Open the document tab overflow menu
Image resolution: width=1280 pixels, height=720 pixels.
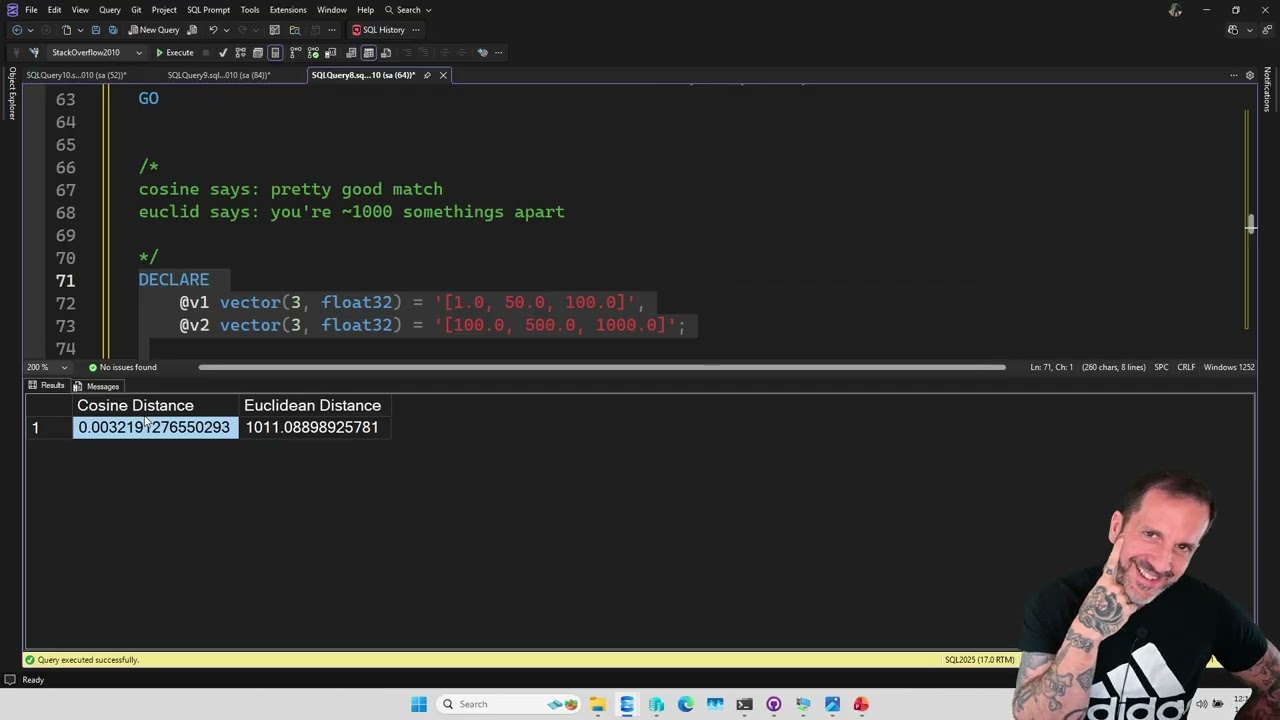coord(1234,75)
